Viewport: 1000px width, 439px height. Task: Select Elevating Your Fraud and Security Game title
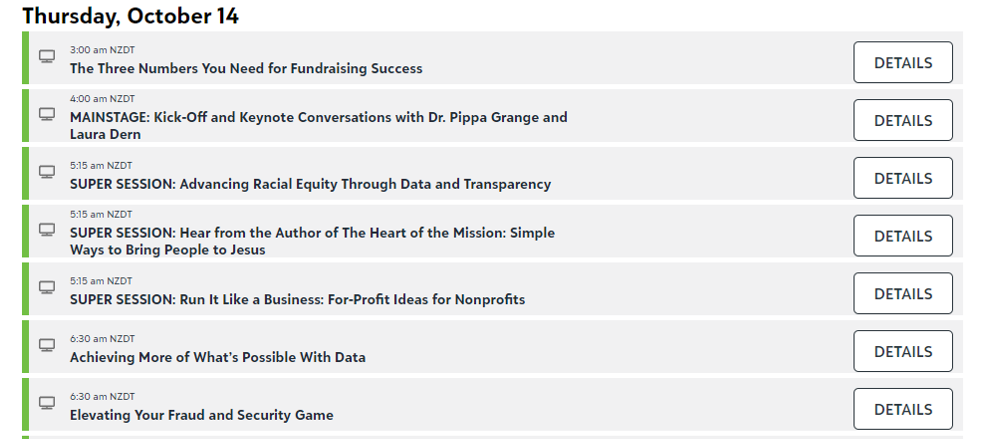point(201,415)
